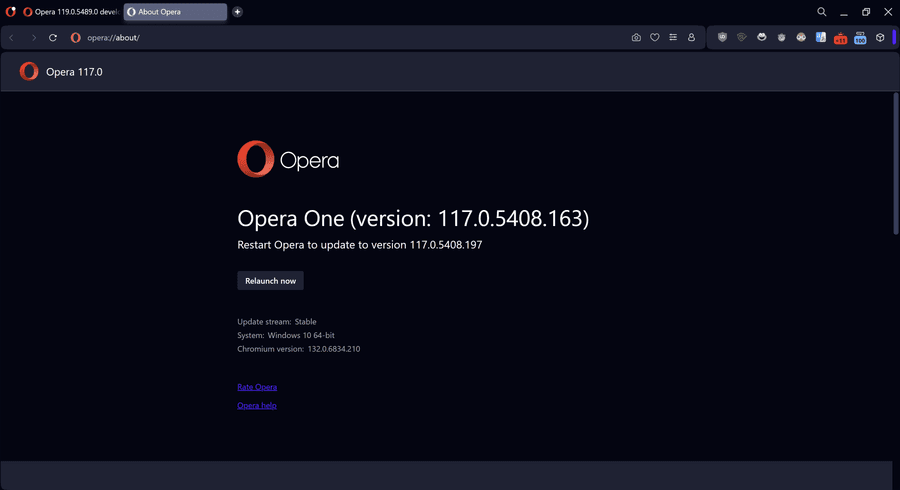Click the Chromium version 132.0.6834.210 line
Screen dimensions: 900x490
(298, 349)
